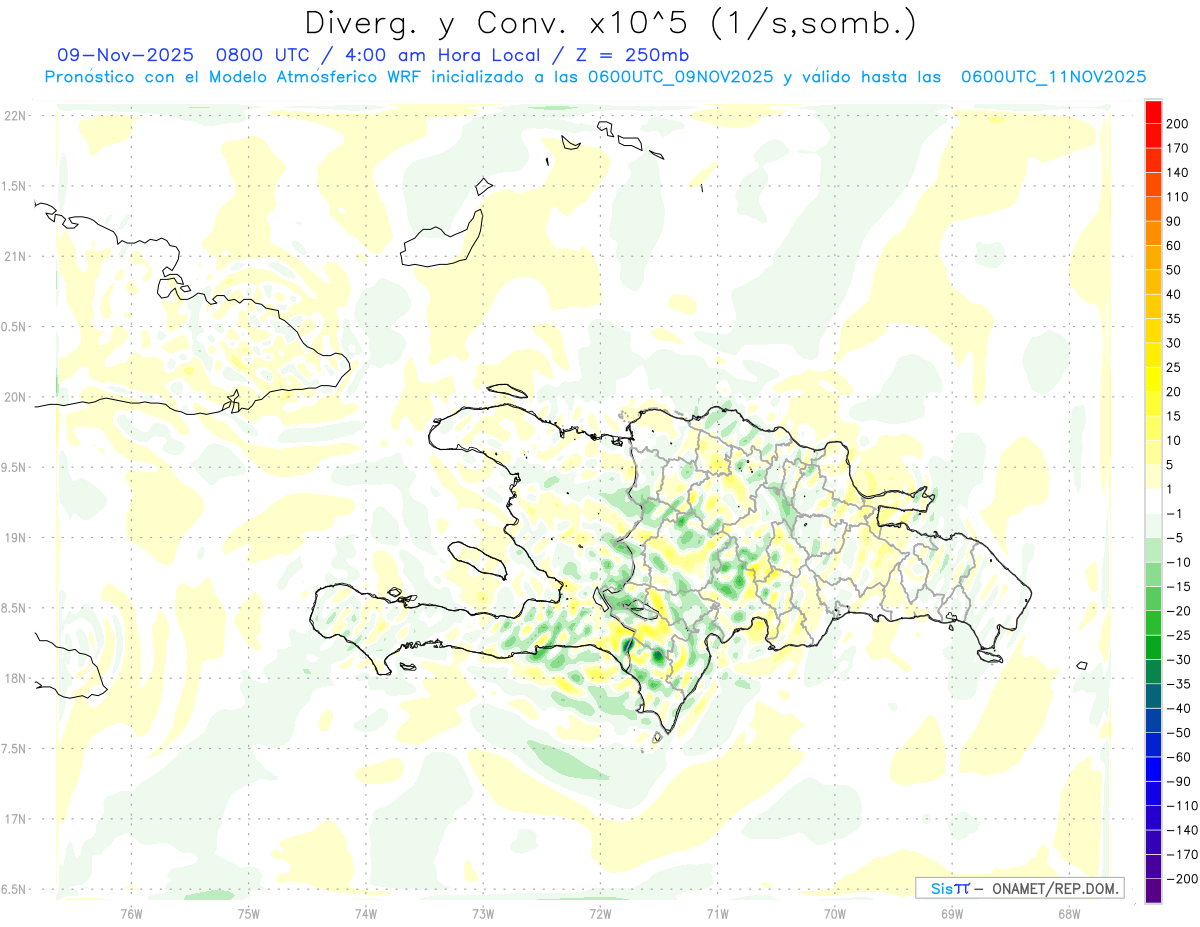The height and width of the screenshot is (927, 1200).
Task: Click the blue swatch between -50 and -60
Action: tap(1153, 744)
